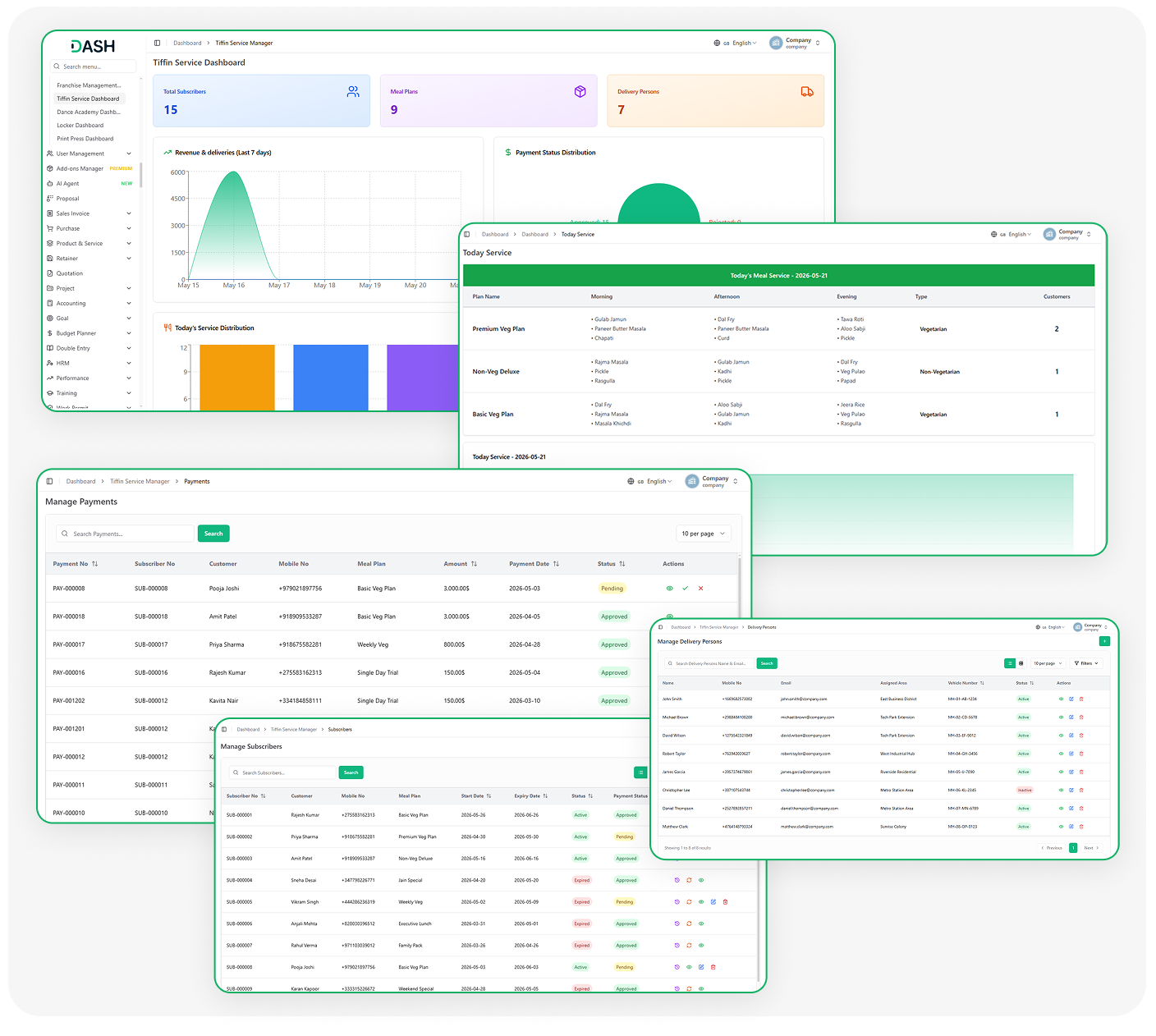This screenshot has height=1036, width=1156.
Task: Click history icon for subscriber SUB-000004
Action: tap(677, 880)
